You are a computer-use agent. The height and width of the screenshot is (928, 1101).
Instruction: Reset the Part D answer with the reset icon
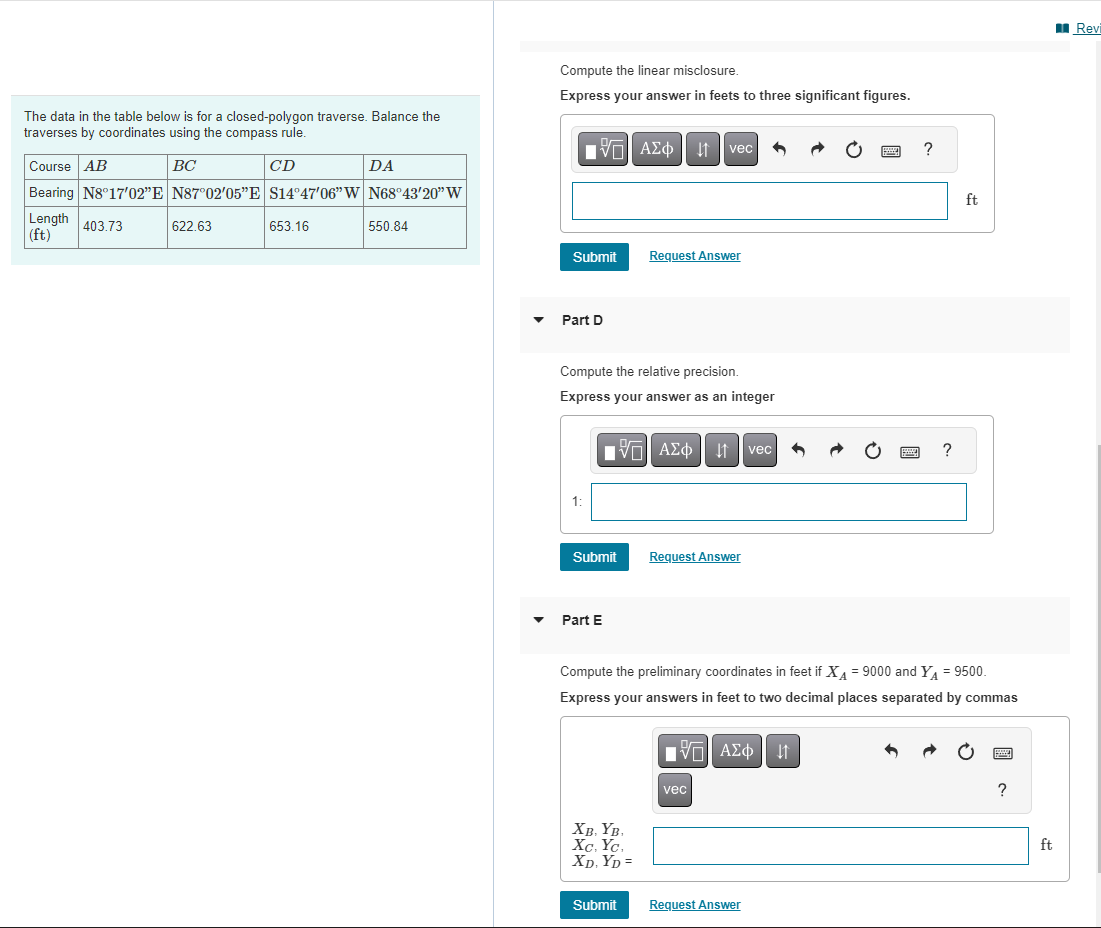872,450
